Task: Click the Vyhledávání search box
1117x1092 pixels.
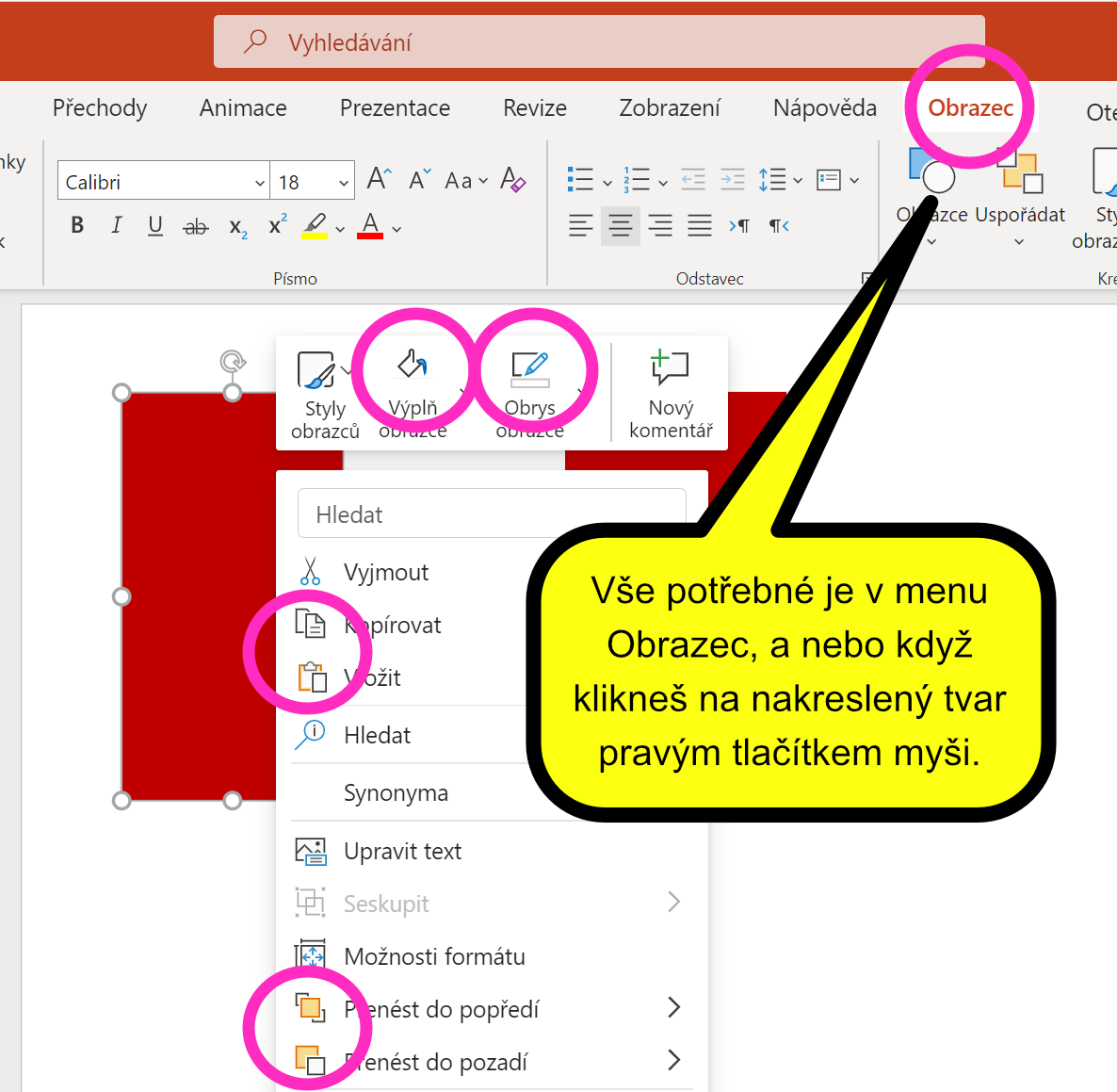Action: point(599,42)
